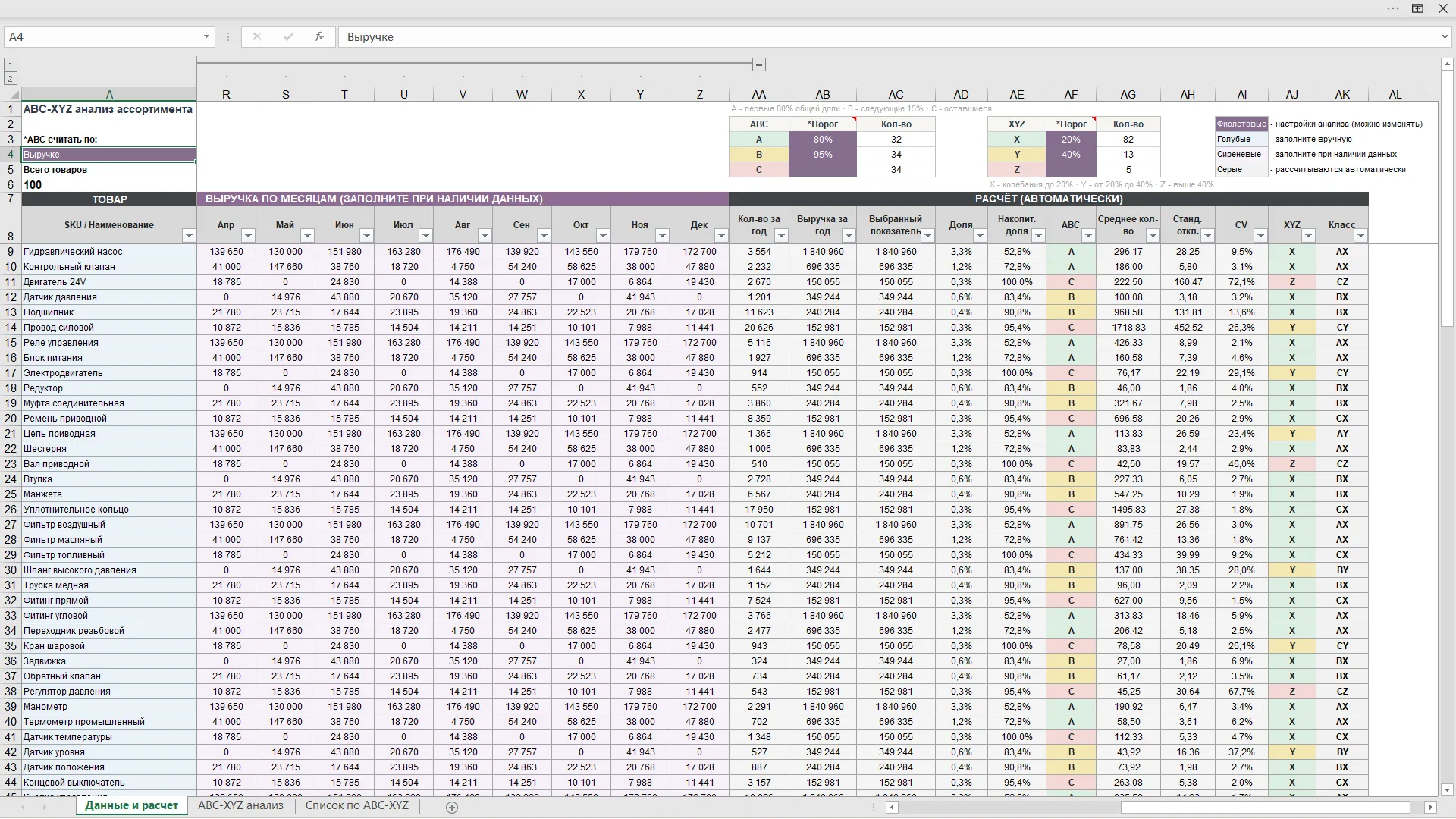Select the AY class cell for Цепь приводная
The width and height of the screenshot is (1456, 819).
point(1342,434)
